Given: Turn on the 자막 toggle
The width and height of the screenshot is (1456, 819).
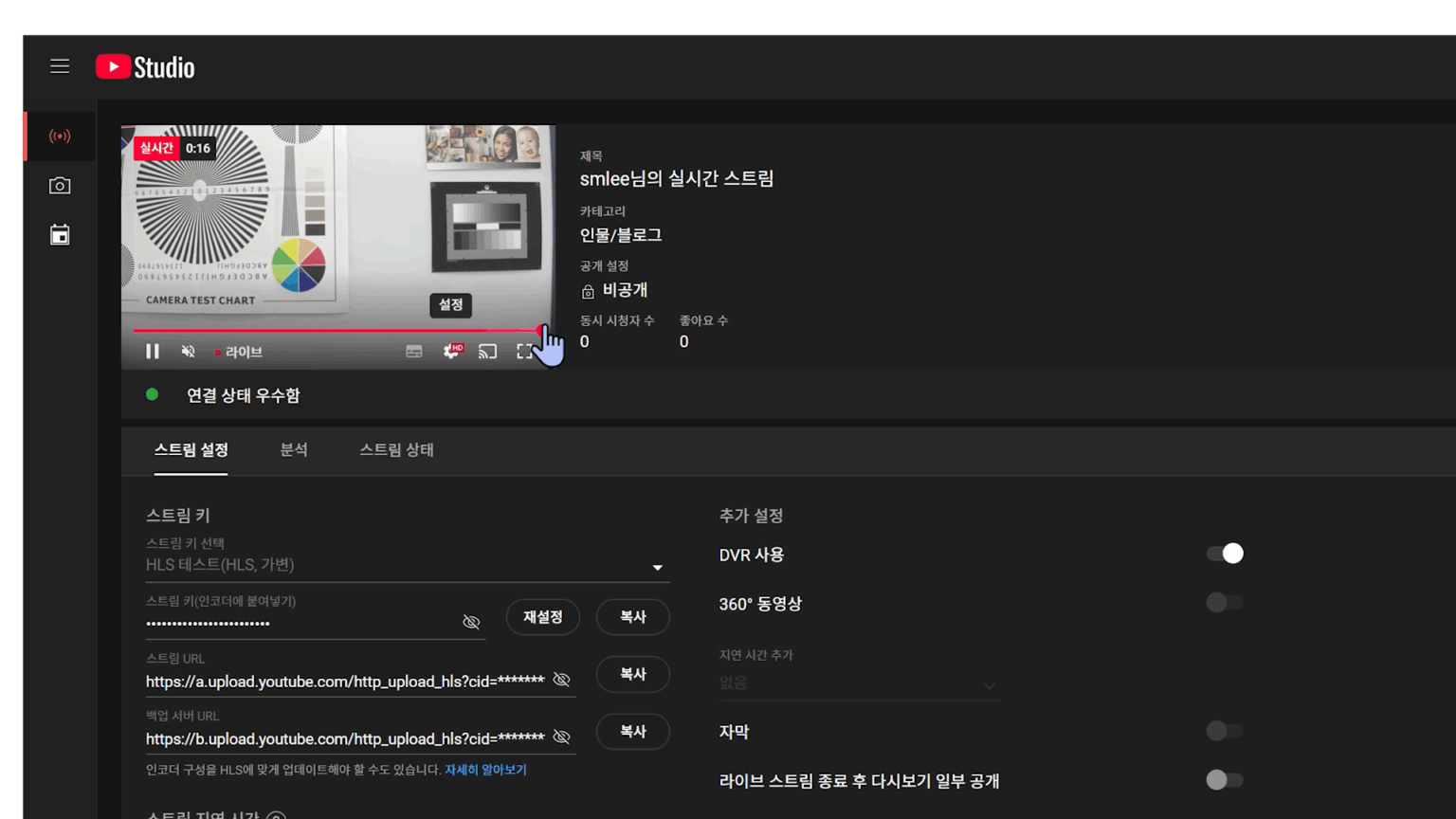Looking at the screenshot, I should 1224,731.
